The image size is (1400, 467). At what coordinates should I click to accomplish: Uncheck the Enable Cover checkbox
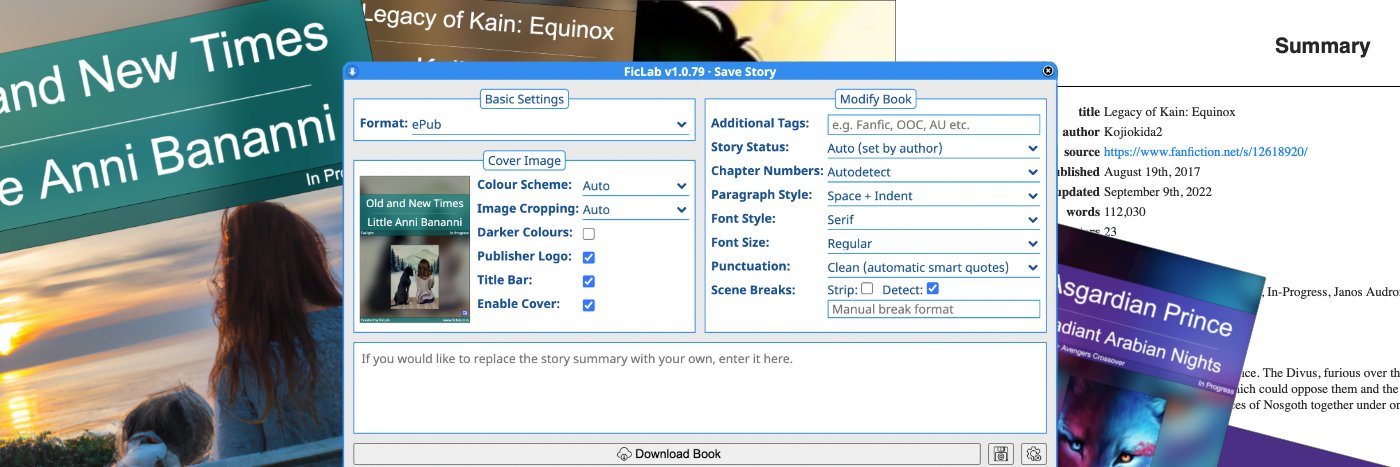pyautogui.click(x=589, y=305)
